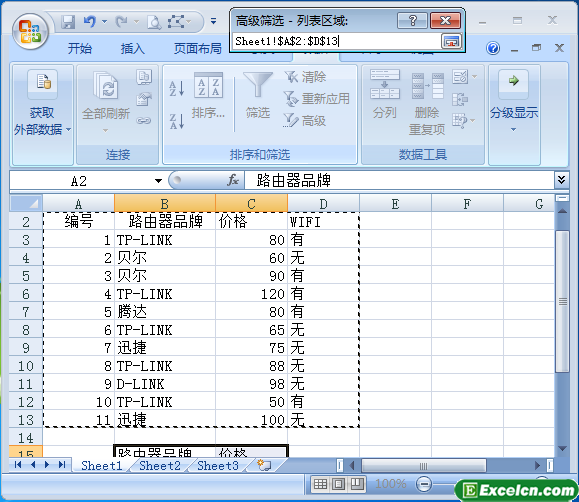Click 清除 to clear filter
The image size is (579, 502).
tap(305, 77)
